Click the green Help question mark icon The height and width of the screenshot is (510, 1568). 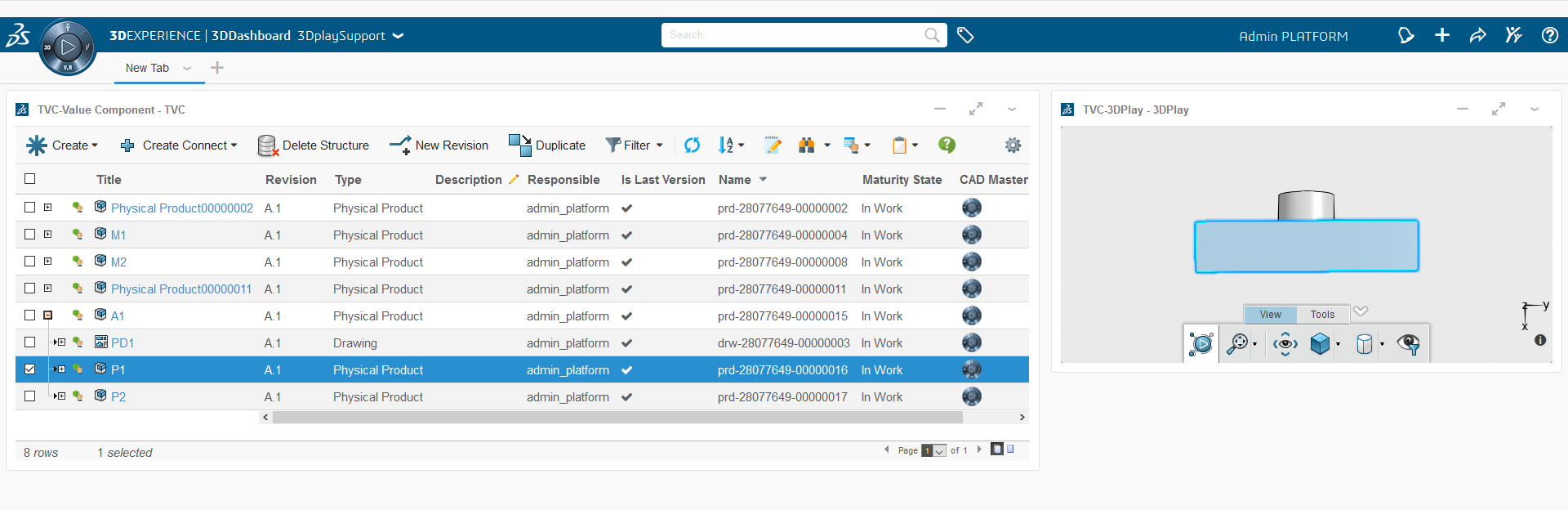(947, 145)
